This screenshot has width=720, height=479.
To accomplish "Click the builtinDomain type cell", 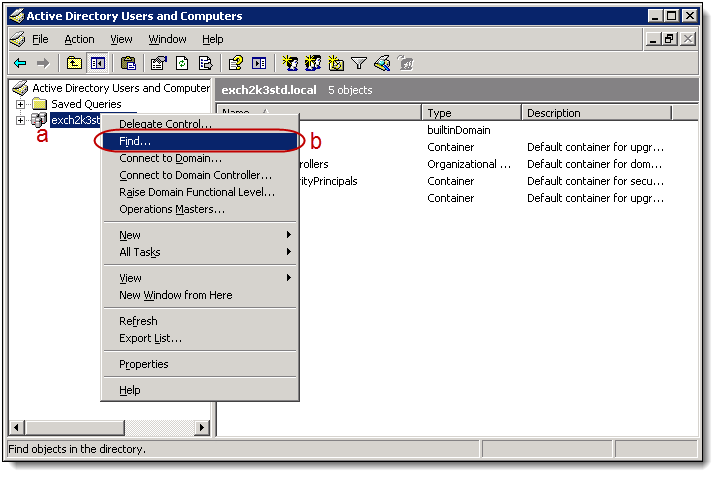I will click(x=459, y=130).
